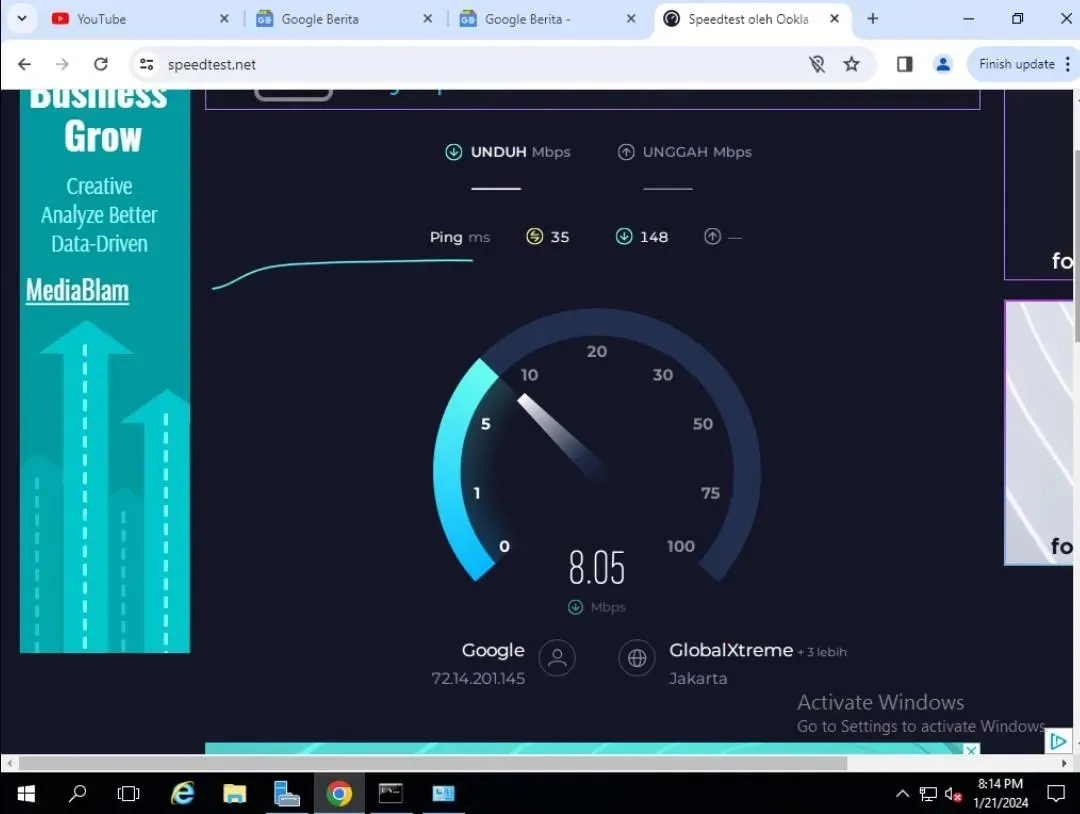1080x814 pixels.
Task: Bookmark this page with the star
Action: 852,64
